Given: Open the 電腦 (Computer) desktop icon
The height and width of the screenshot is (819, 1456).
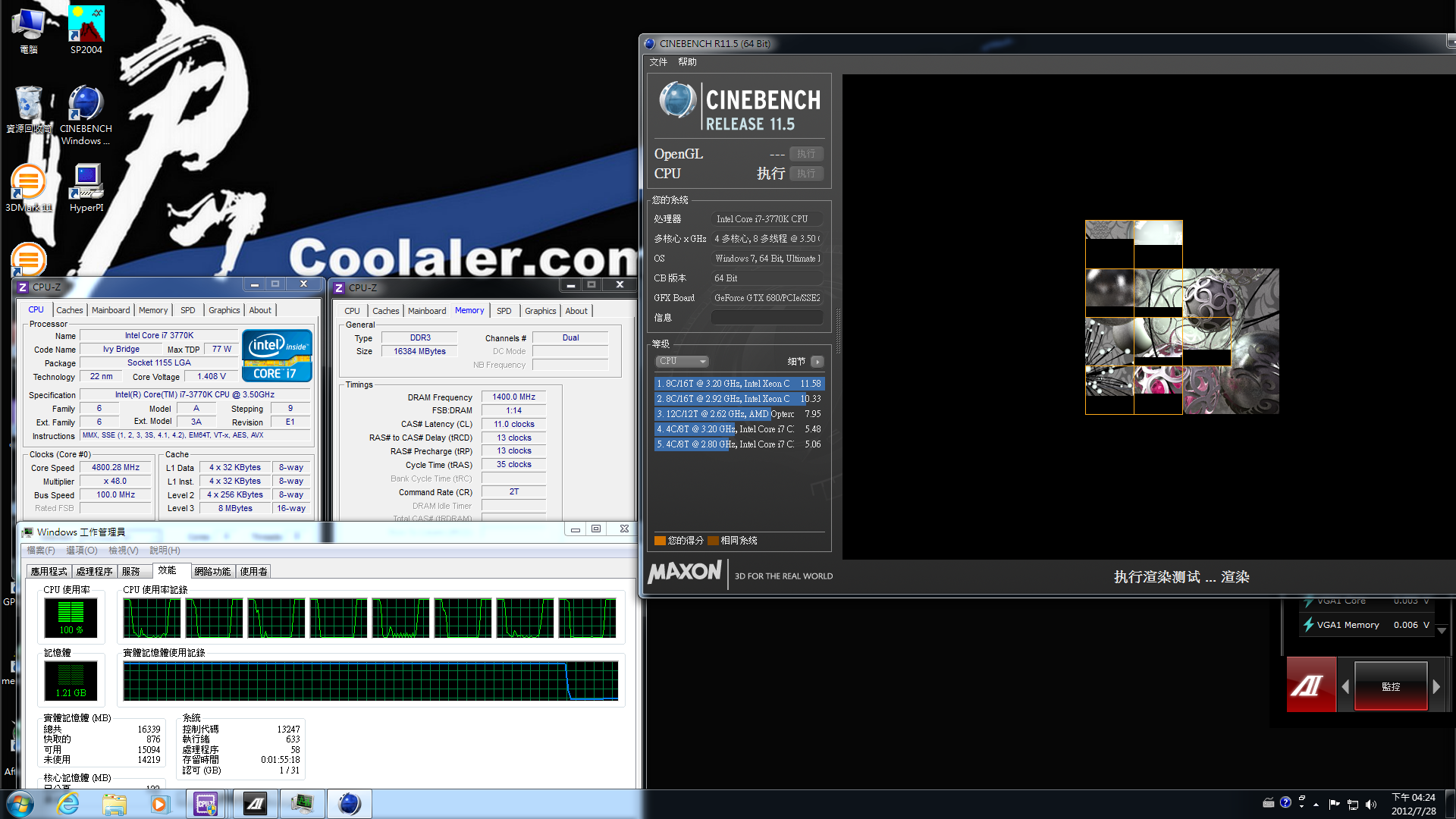Looking at the screenshot, I should (29, 30).
